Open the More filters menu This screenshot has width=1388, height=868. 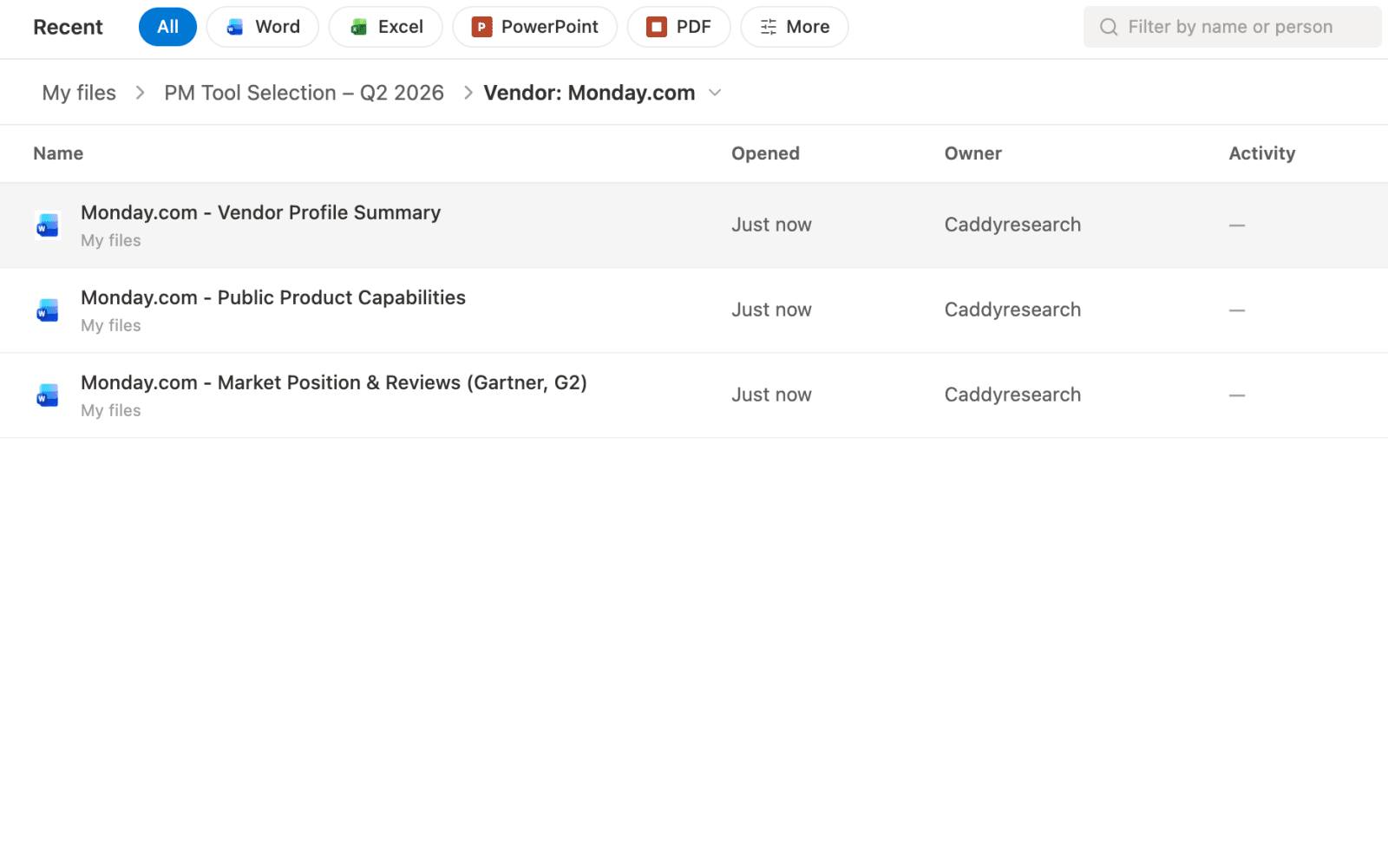coord(794,27)
